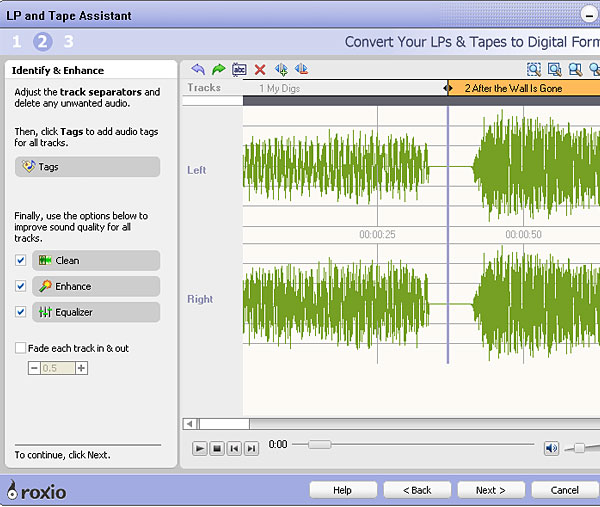
Task: Click the red X delete icon
Action: [260, 69]
